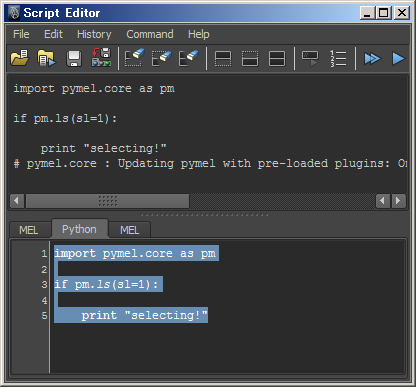Image resolution: width=416 pixels, height=387 pixels.
Task: Click the Source Script icon
Action: point(46,58)
